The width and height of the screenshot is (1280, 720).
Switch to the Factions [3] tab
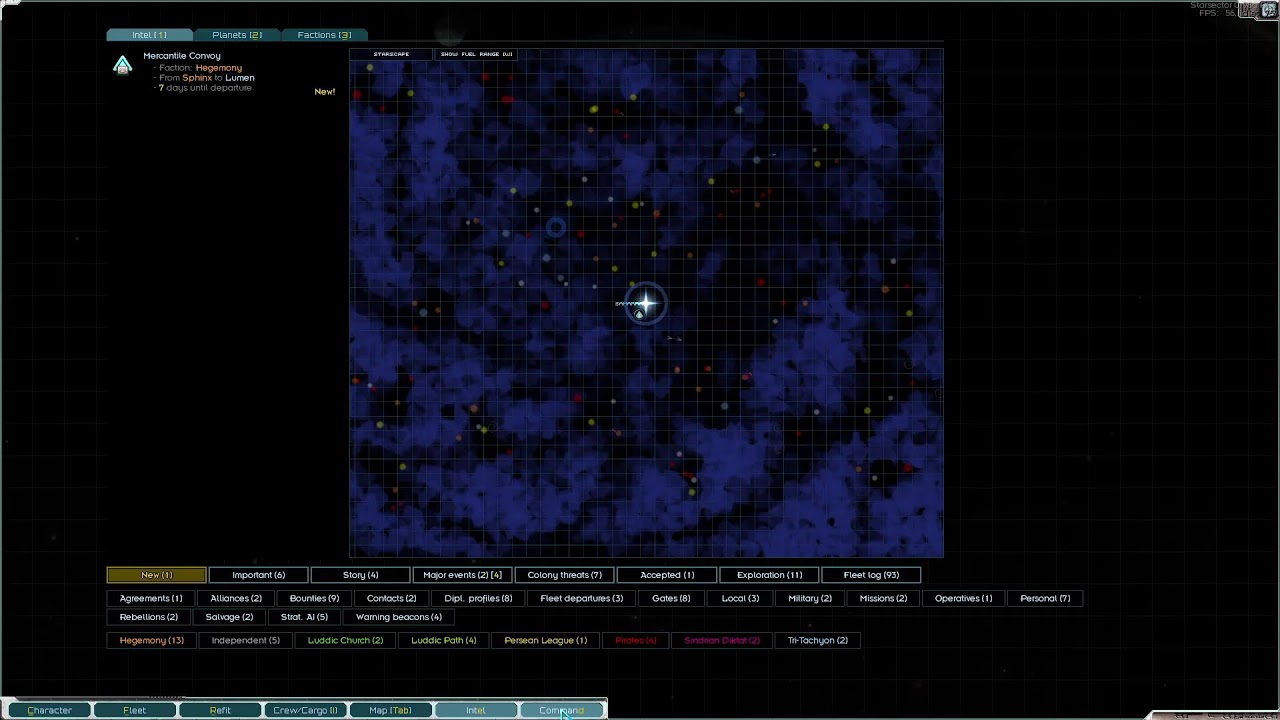[324, 35]
